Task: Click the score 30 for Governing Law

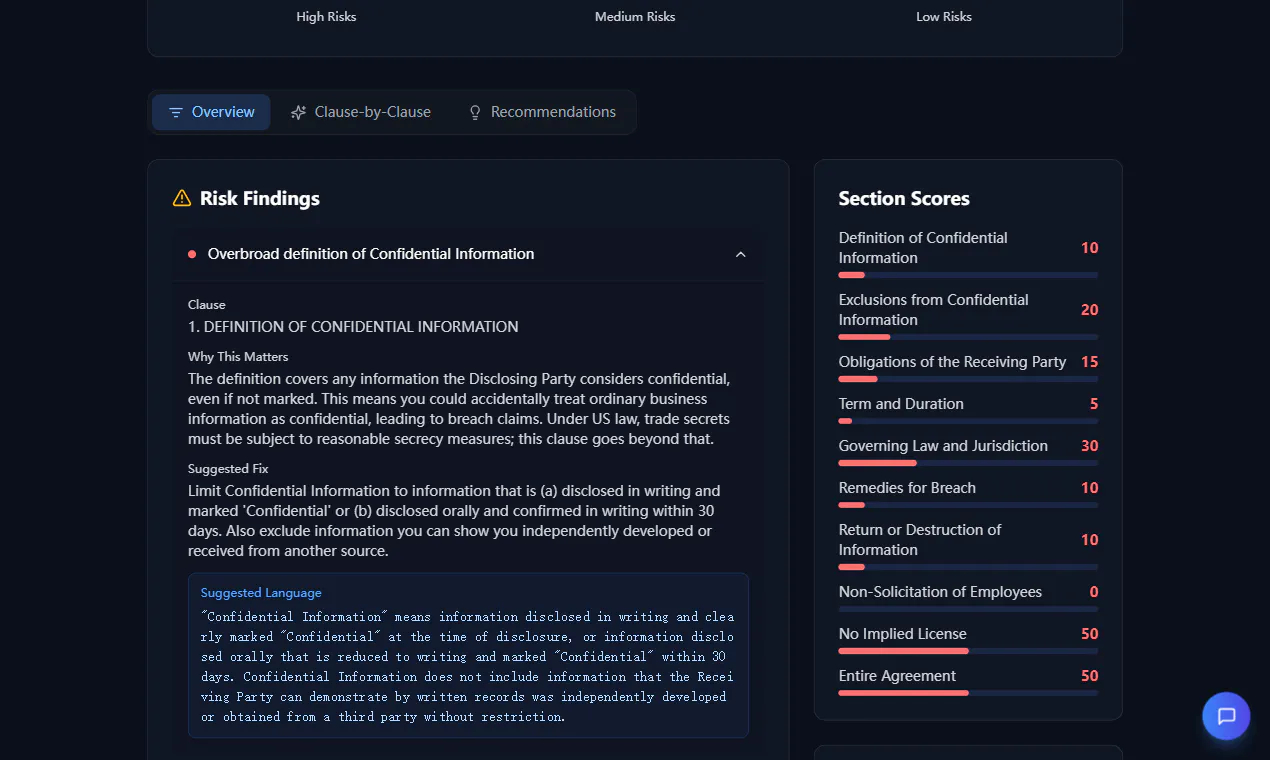Action: 1089,446
